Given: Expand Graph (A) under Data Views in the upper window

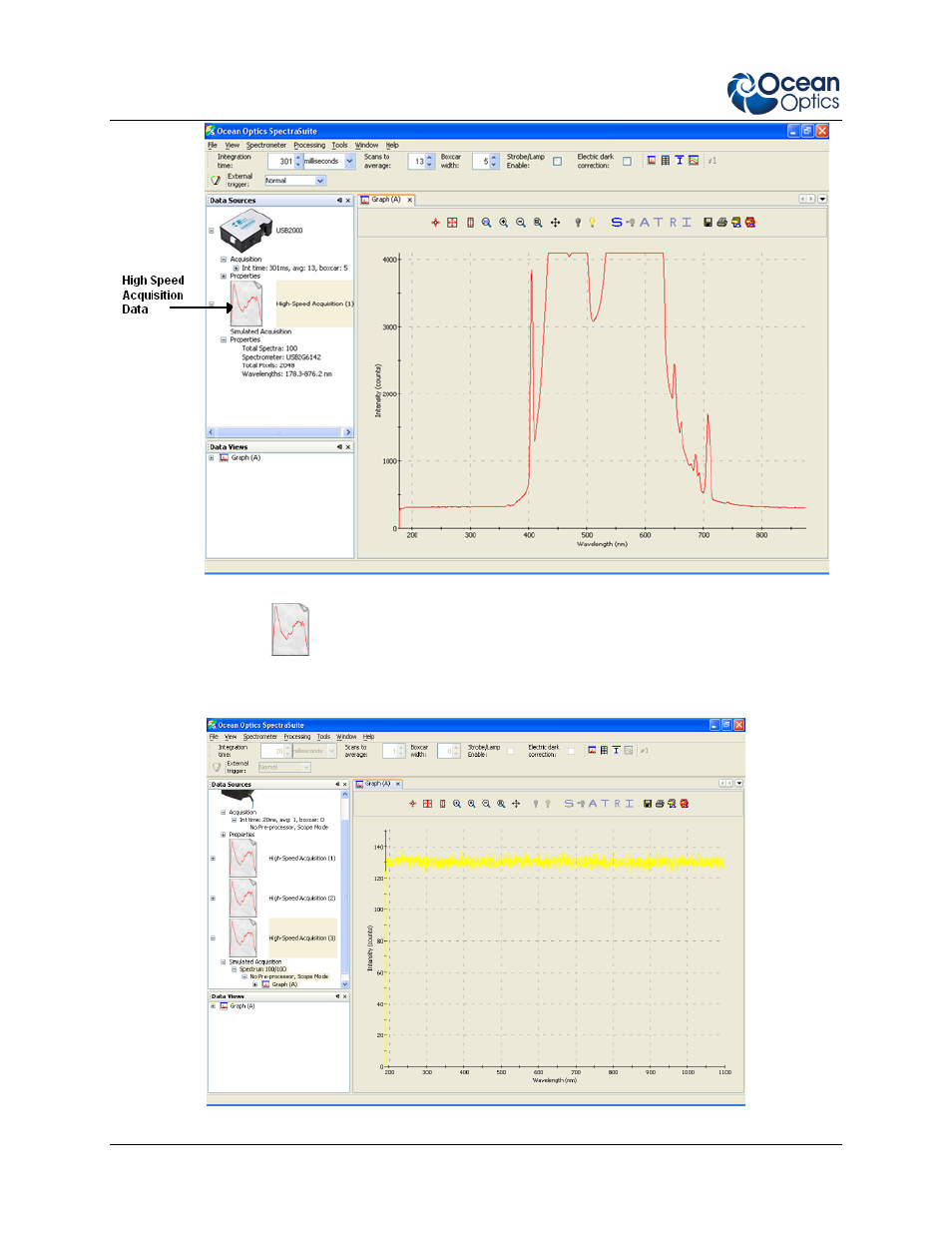Looking at the screenshot, I should point(212,458).
